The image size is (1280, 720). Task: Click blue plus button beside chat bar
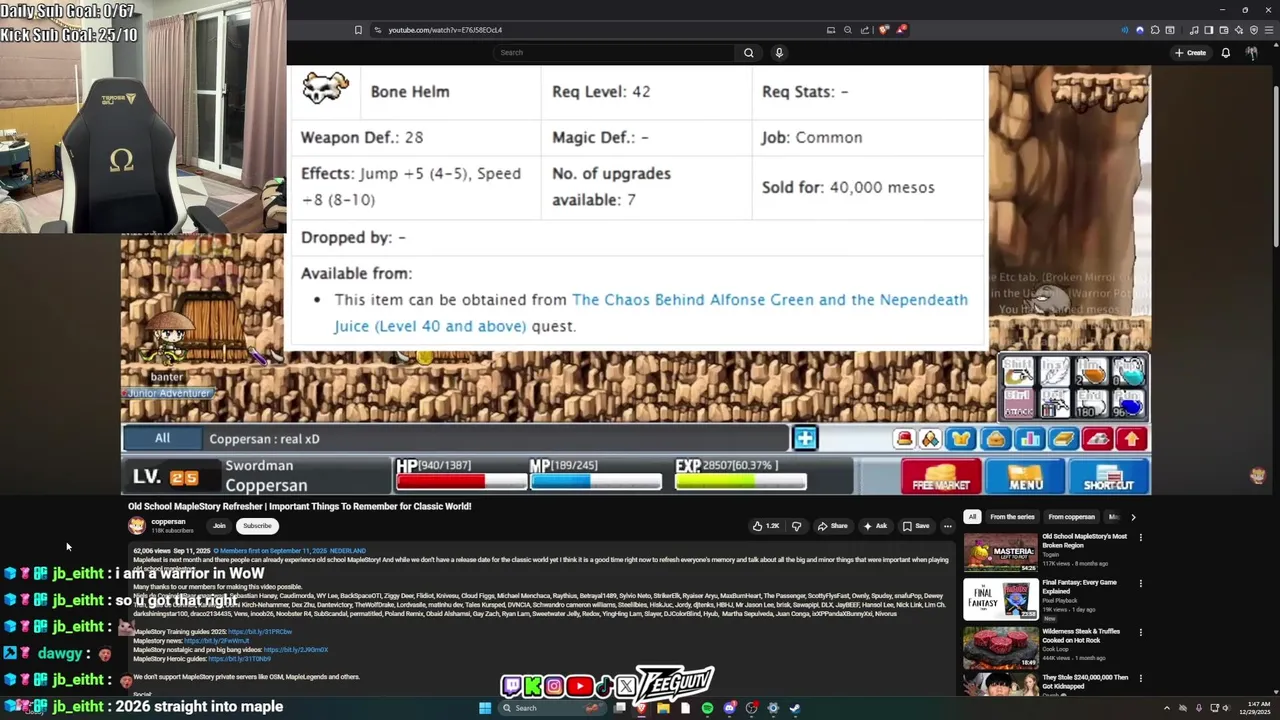pyautogui.click(x=805, y=438)
